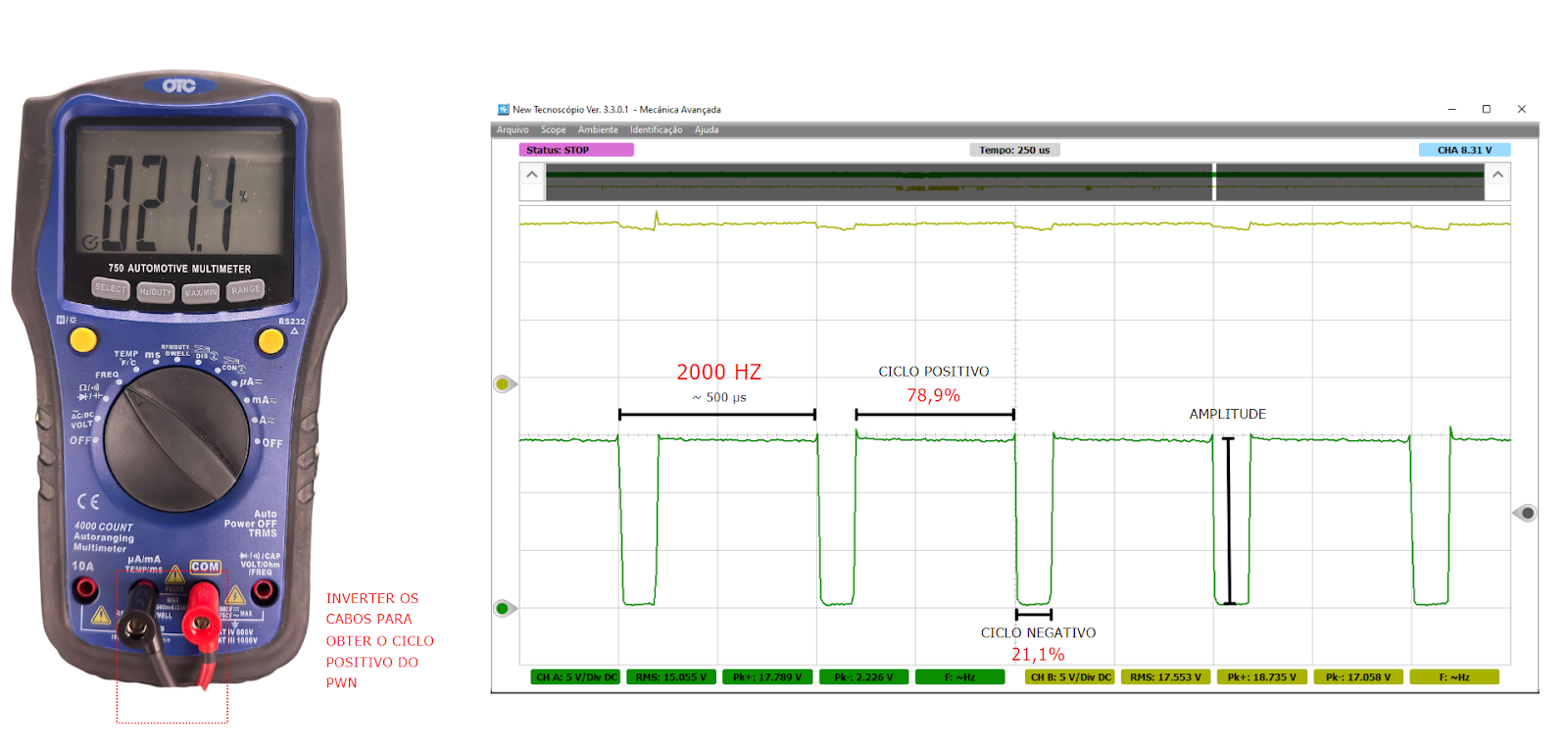Click the multimeter's rotary selector dial

(176, 438)
